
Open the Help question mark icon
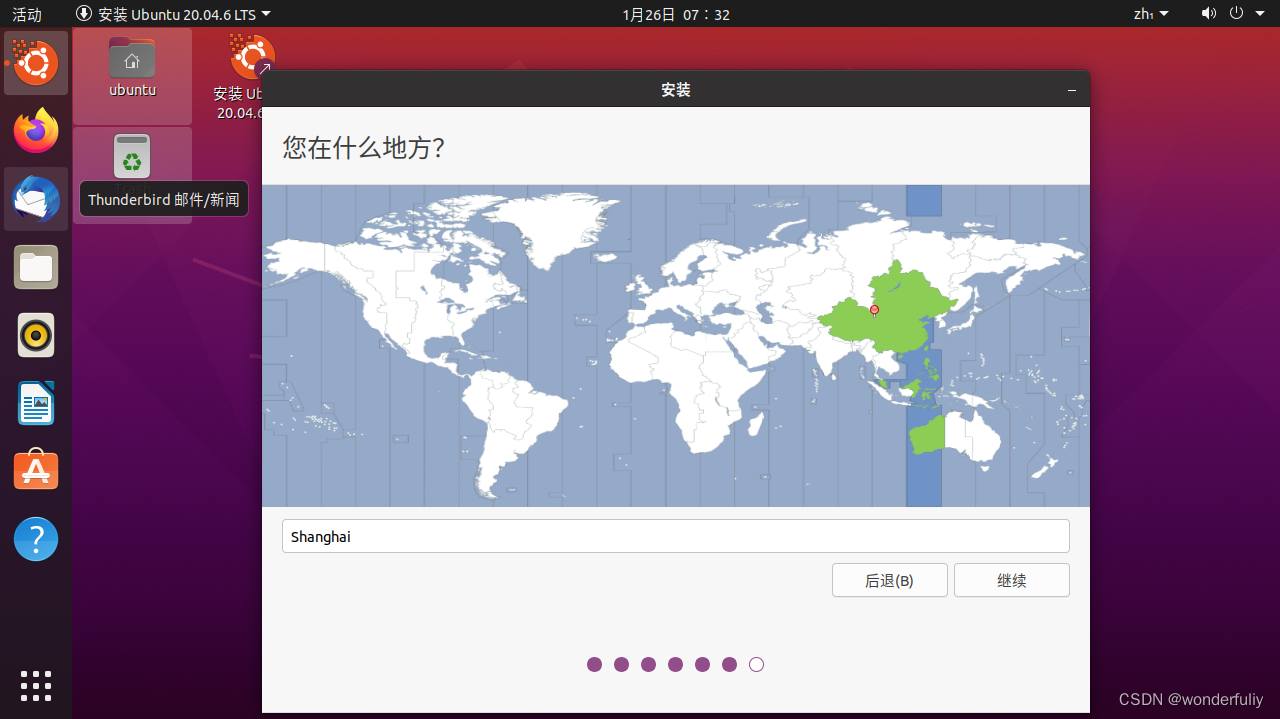[x=36, y=539]
